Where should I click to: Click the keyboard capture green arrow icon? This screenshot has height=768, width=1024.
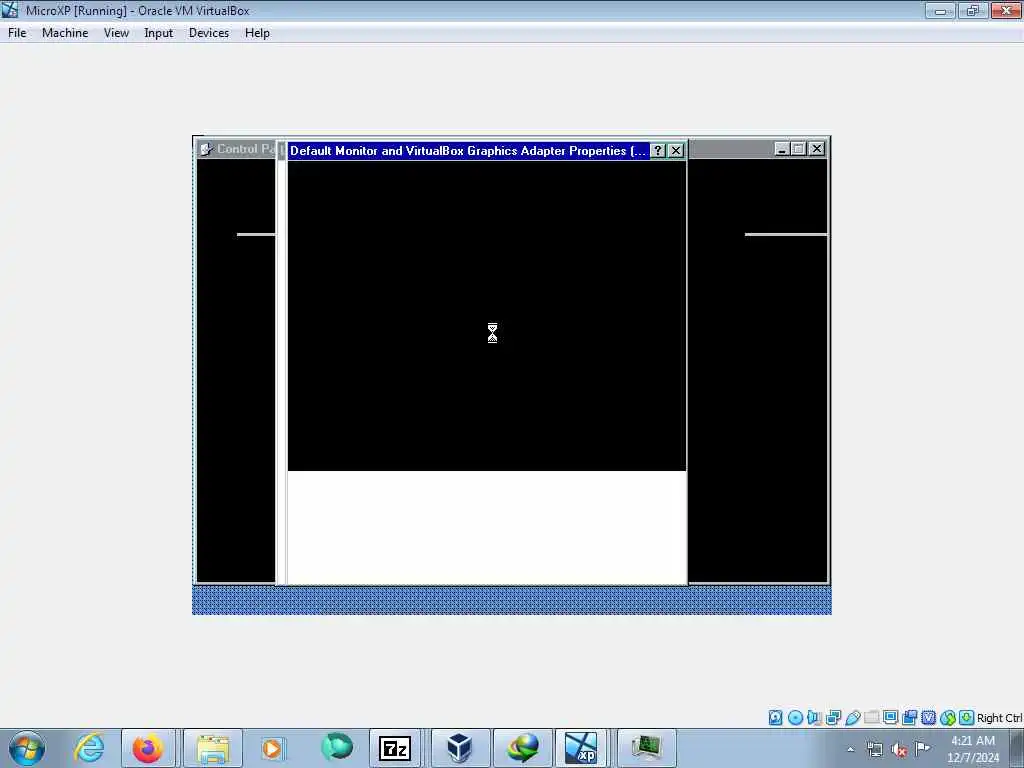[967, 718]
